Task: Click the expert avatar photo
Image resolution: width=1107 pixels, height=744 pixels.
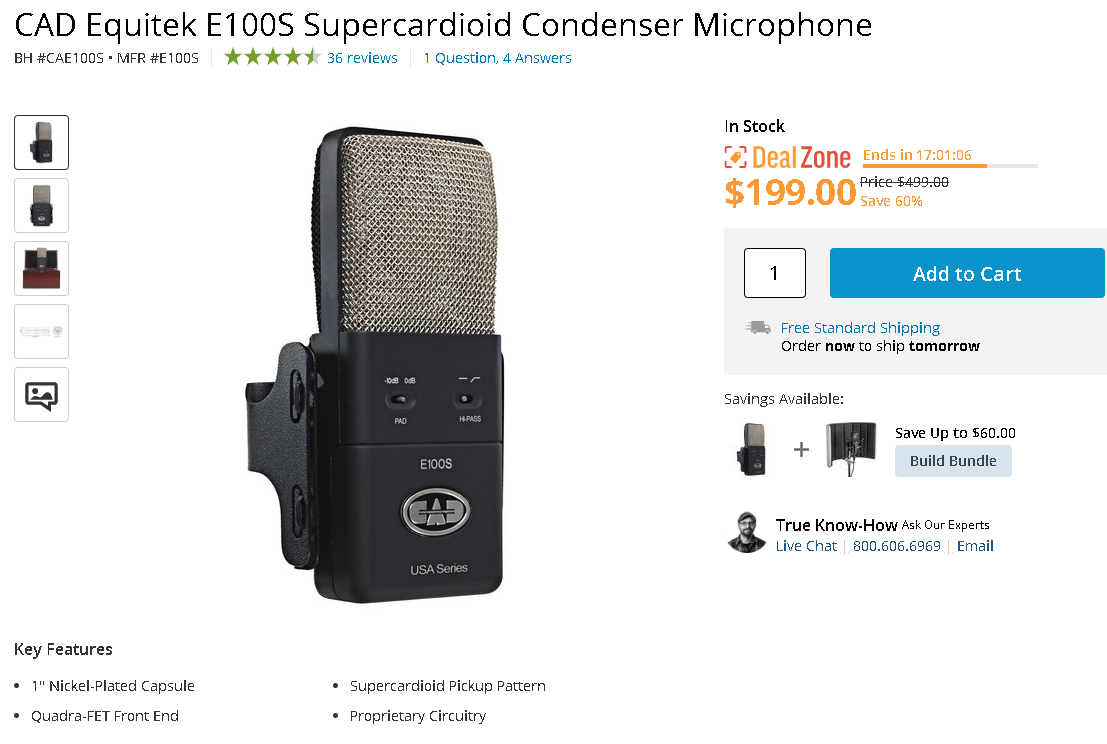Action: [x=746, y=533]
